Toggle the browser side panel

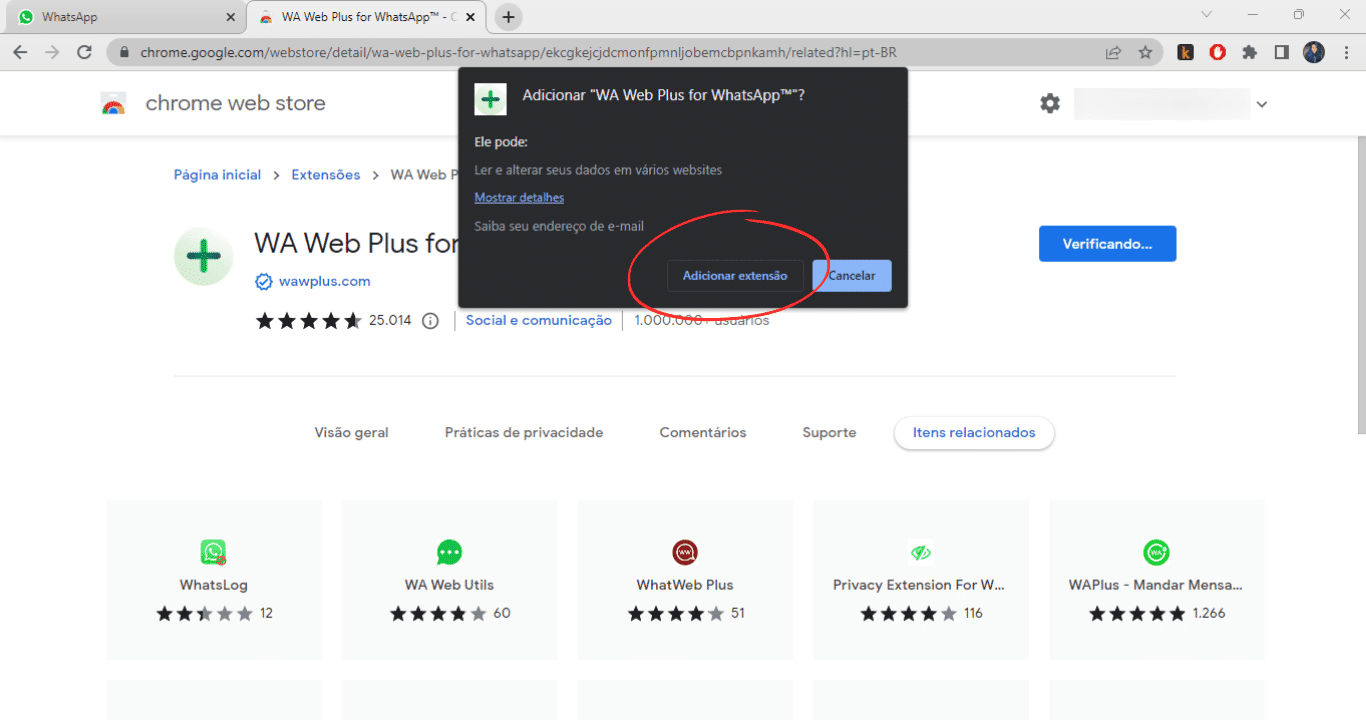pyautogui.click(x=1281, y=52)
